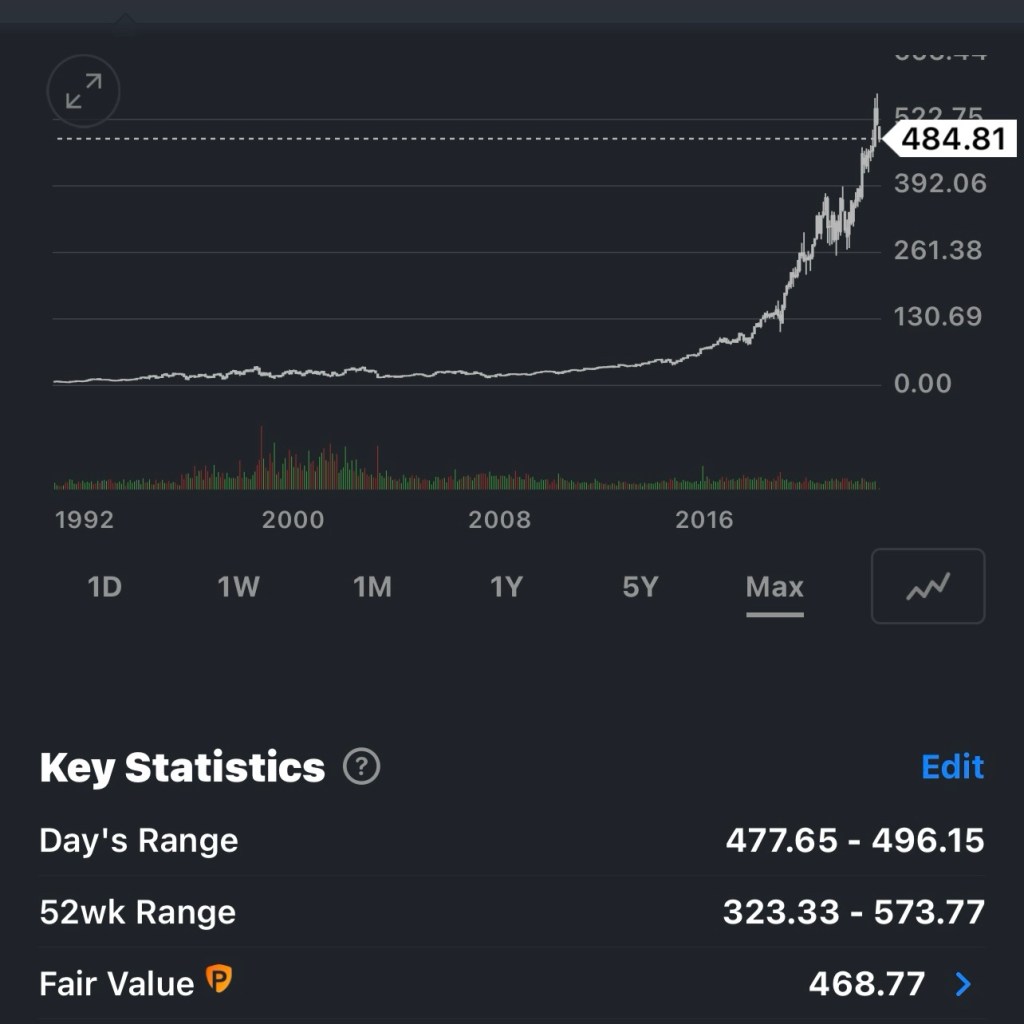This screenshot has width=1024, height=1024.
Task: Select the 1W time range
Action: point(238,587)
